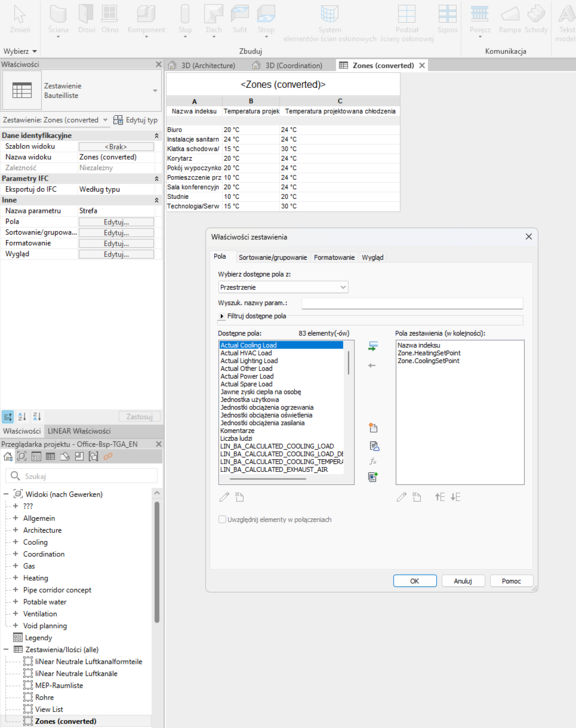Viewport: 576px width, 728px height.
Task: Click pencil edit icon under available fields
Action: [x=224, y=497]
